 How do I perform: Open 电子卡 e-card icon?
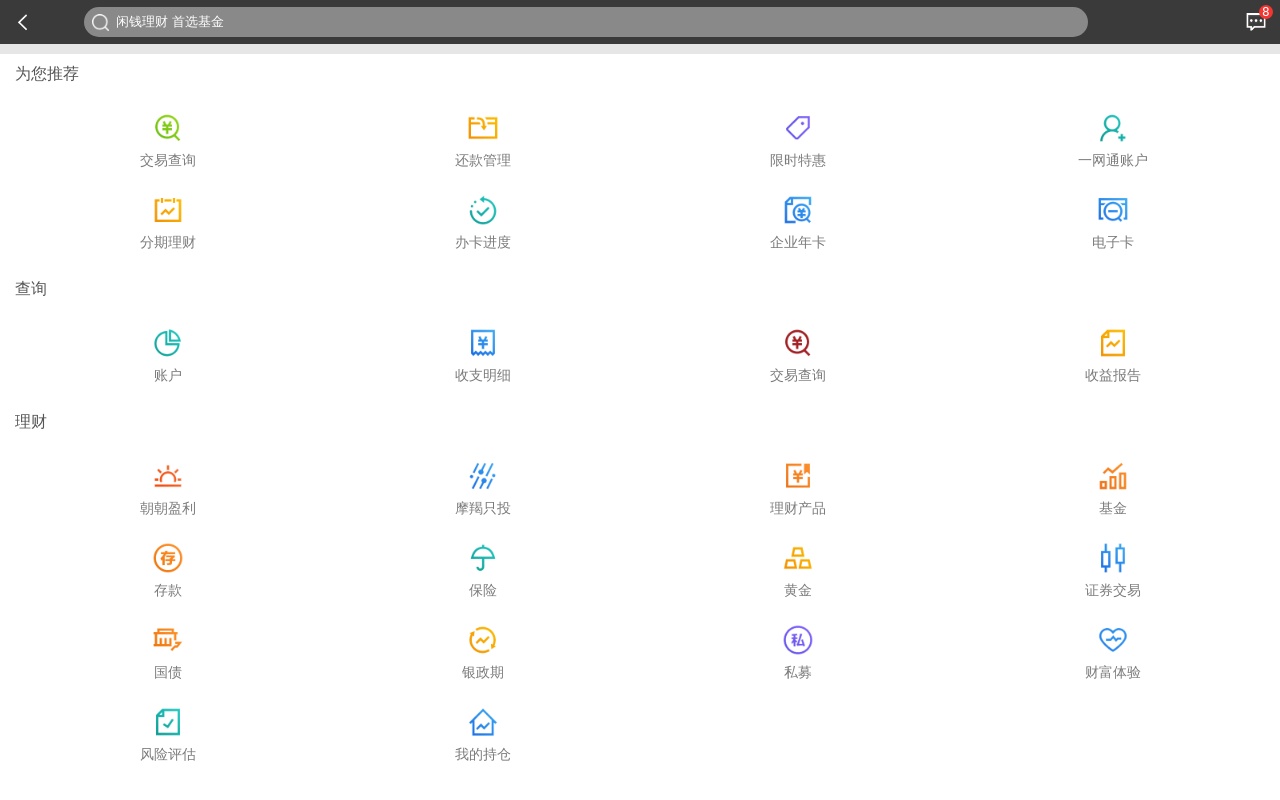(1113, 210)
